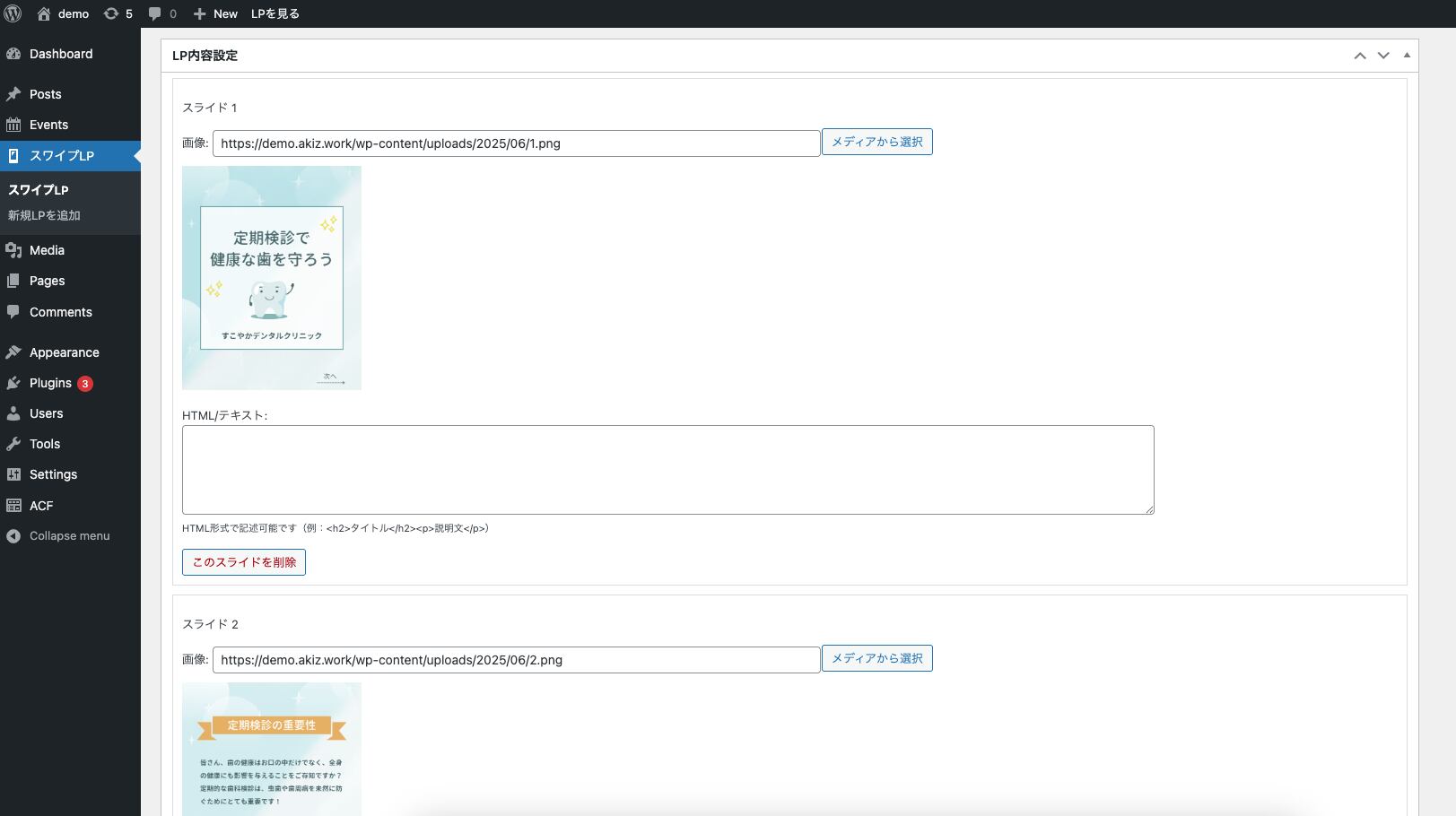Viewport: 1456px width, 816px height.
Task: Move the LP内容設定 panel down
Action: coord(1383,56)
